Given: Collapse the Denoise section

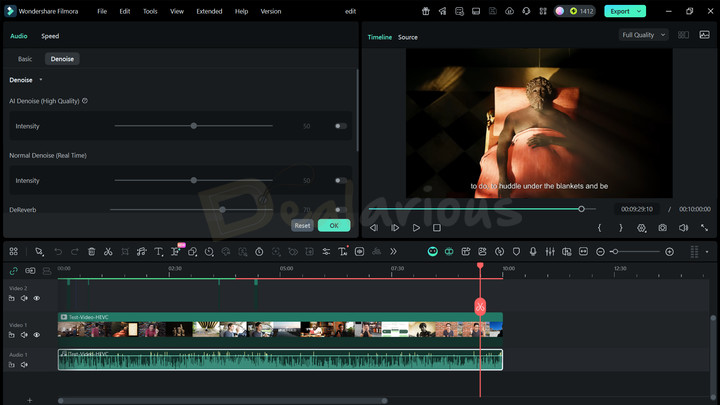Looking at the screenshot, I should pyautogui.click(x=40, y=80).
